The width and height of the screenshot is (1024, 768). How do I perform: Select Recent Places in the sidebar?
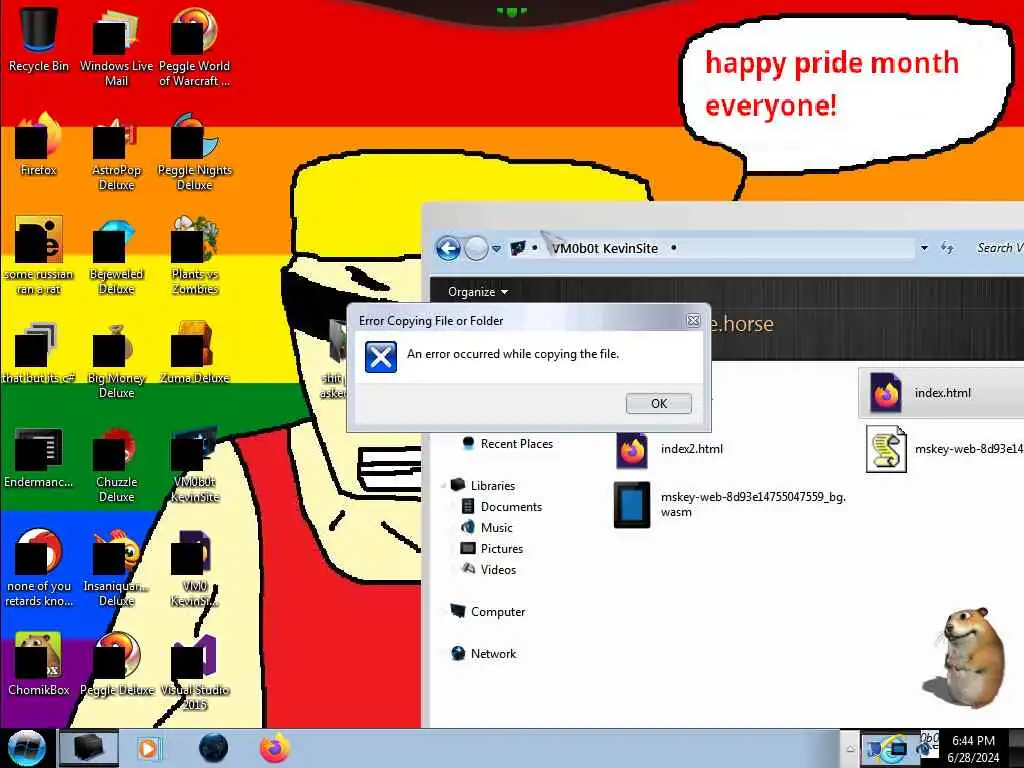click(x=508, y=444)
